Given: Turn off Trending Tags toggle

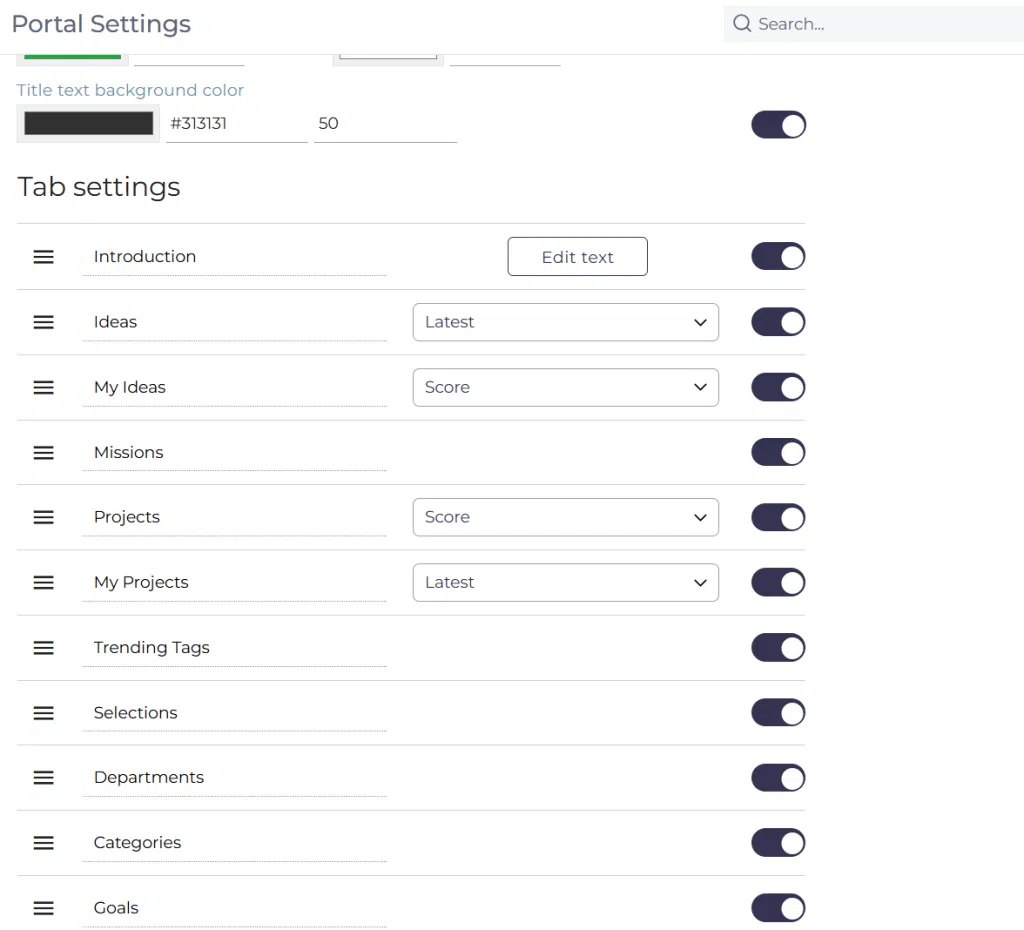Looking at the screenshot, I should click(778, 647).
